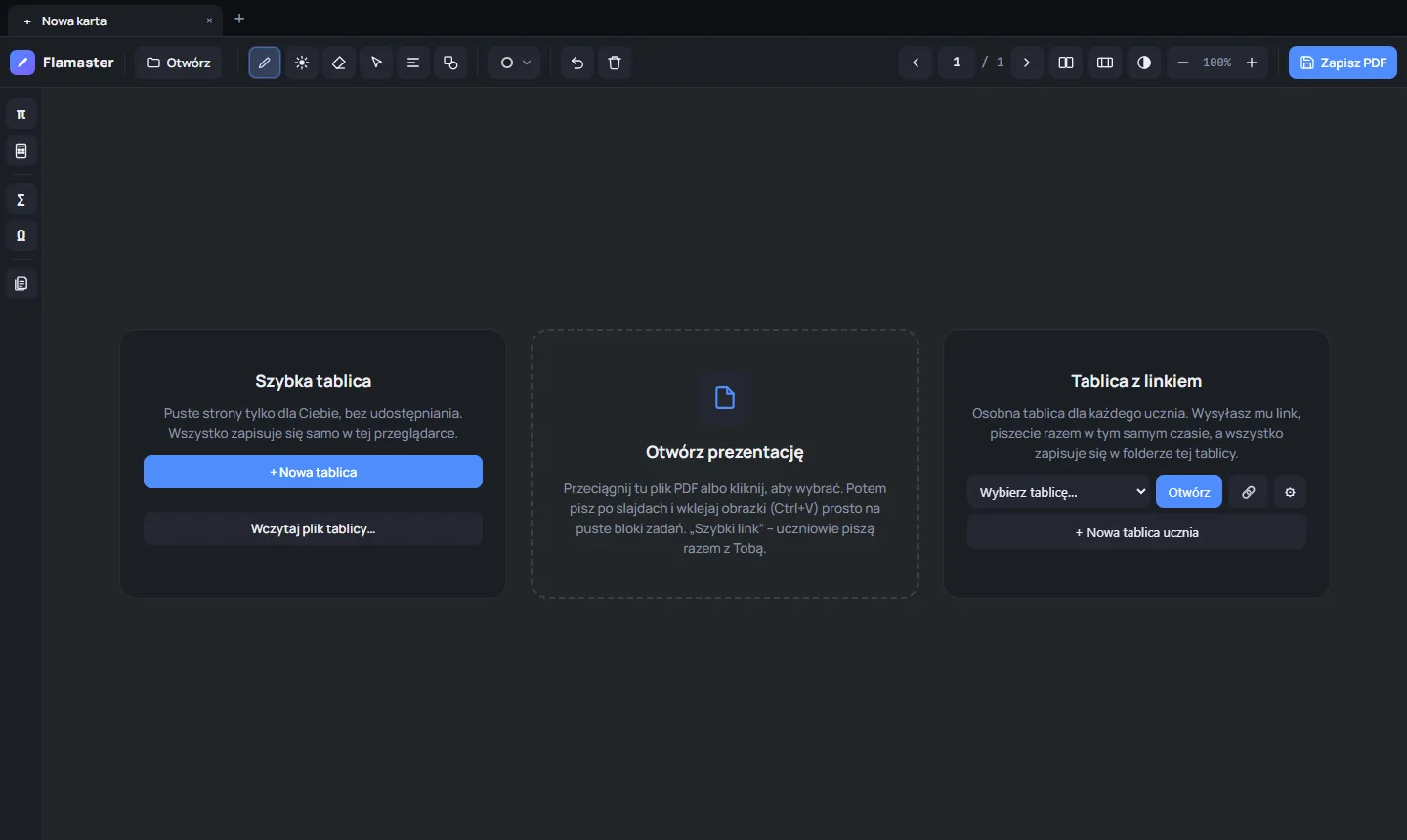Viewport: 1407px width, 840px height.
Task: Open the documents pages sidebar icon
Action: click(21, 284)
